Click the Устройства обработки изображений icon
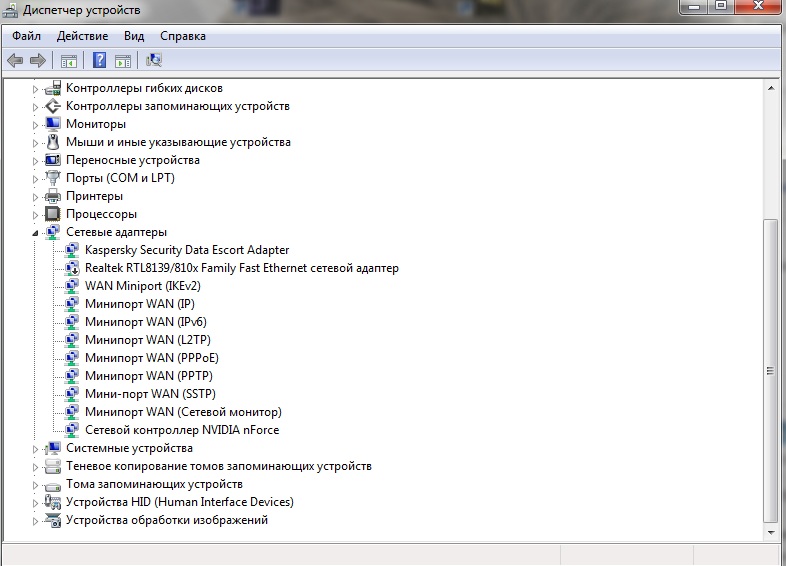Image resolution: width=786 pixels, height=566 pixels. 53,520
